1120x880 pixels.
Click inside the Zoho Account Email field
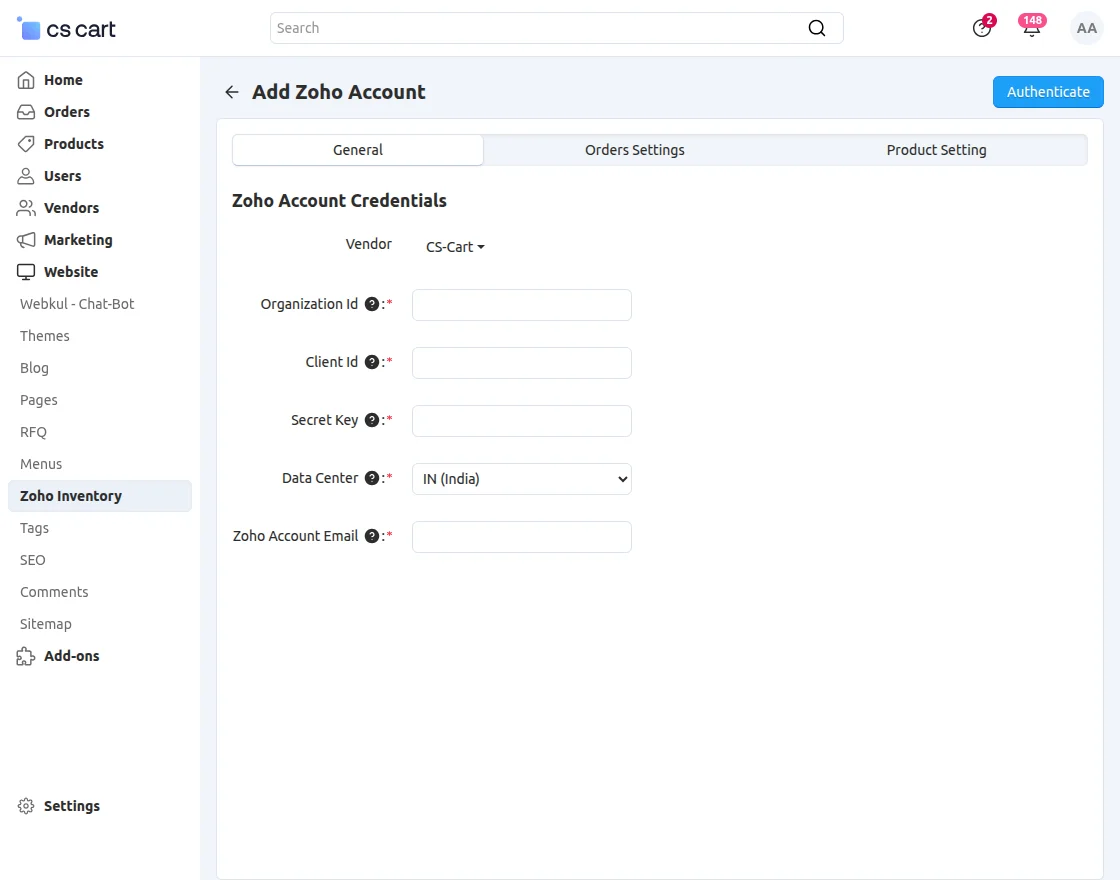[x=521, y=537]
